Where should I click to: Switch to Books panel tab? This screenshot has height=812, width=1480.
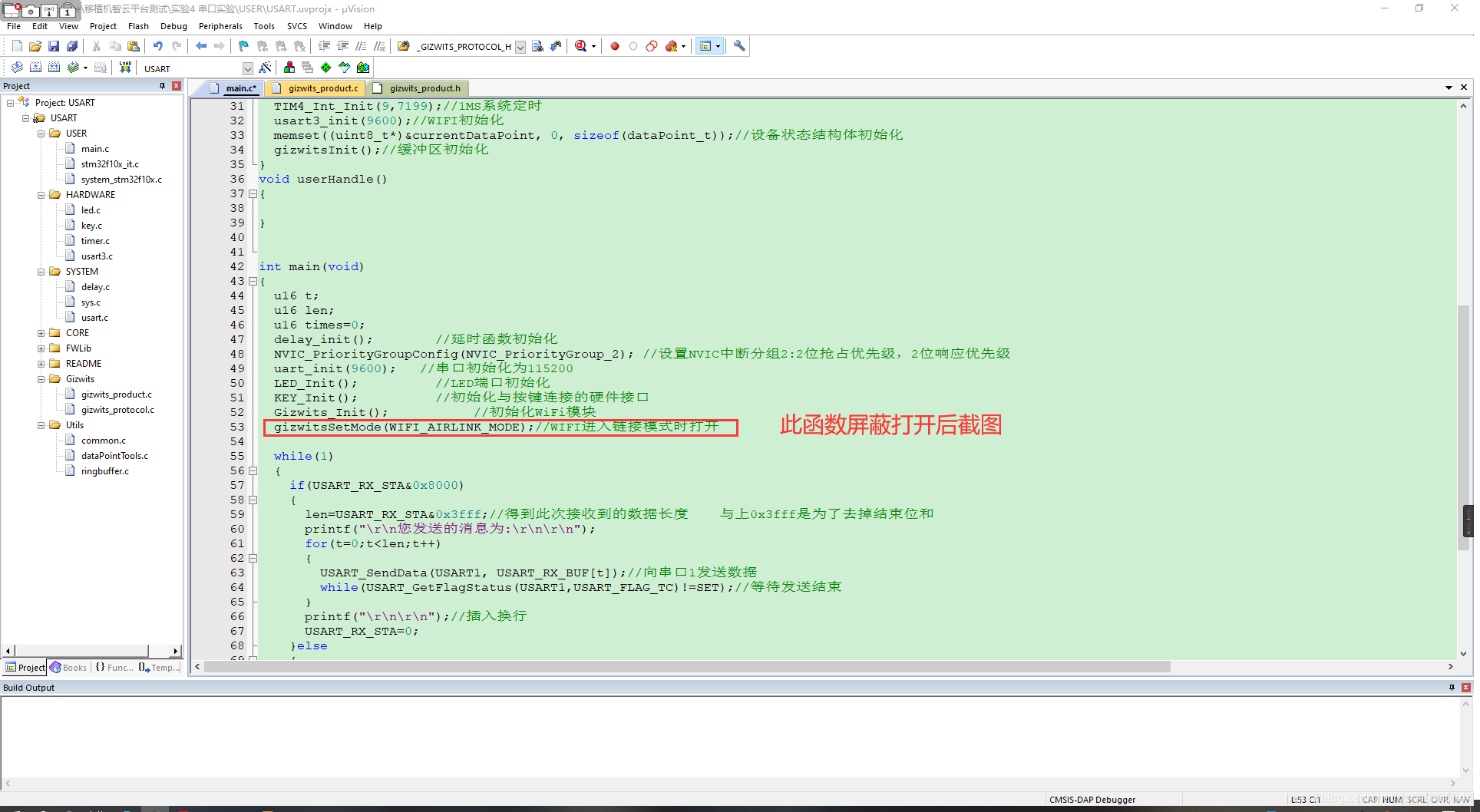[x=69, y=668]
